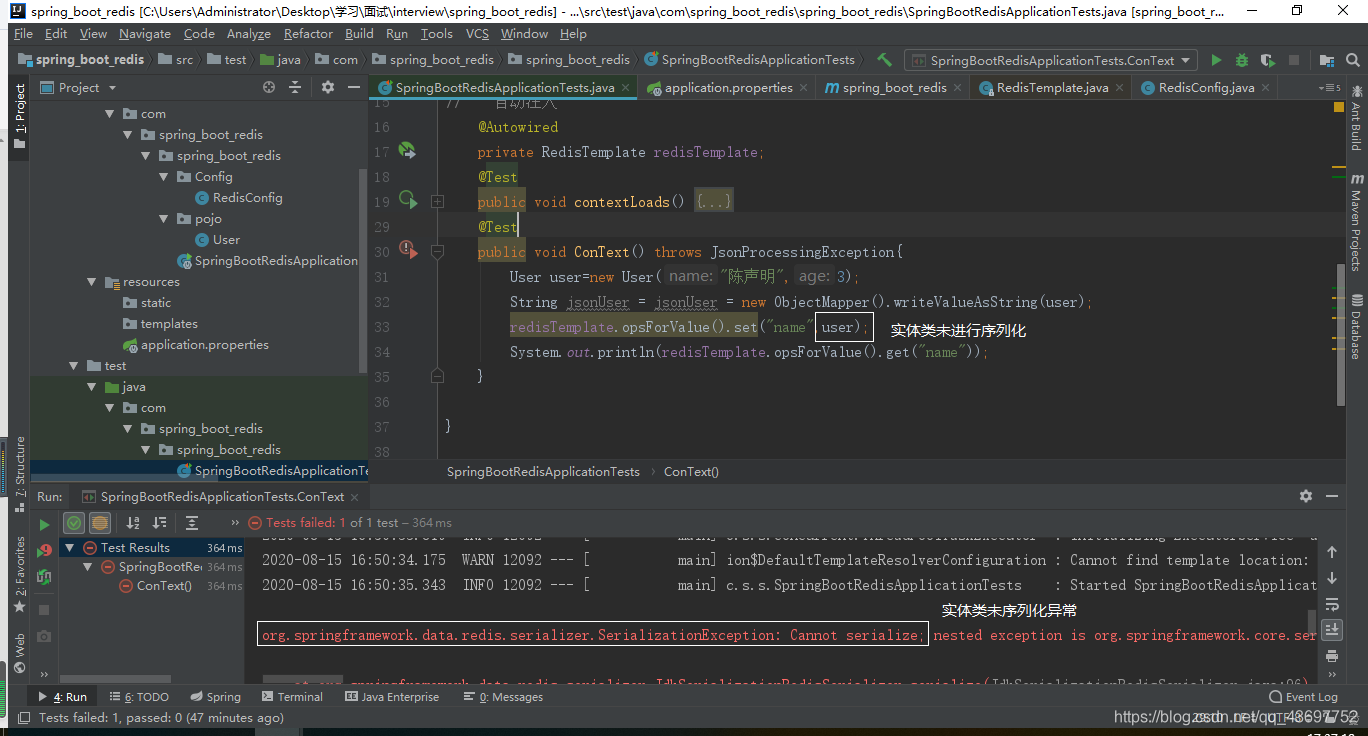Open Terminal tool window
The width and height of the screenshot is (1368, 736).
(x=292, y=697)
